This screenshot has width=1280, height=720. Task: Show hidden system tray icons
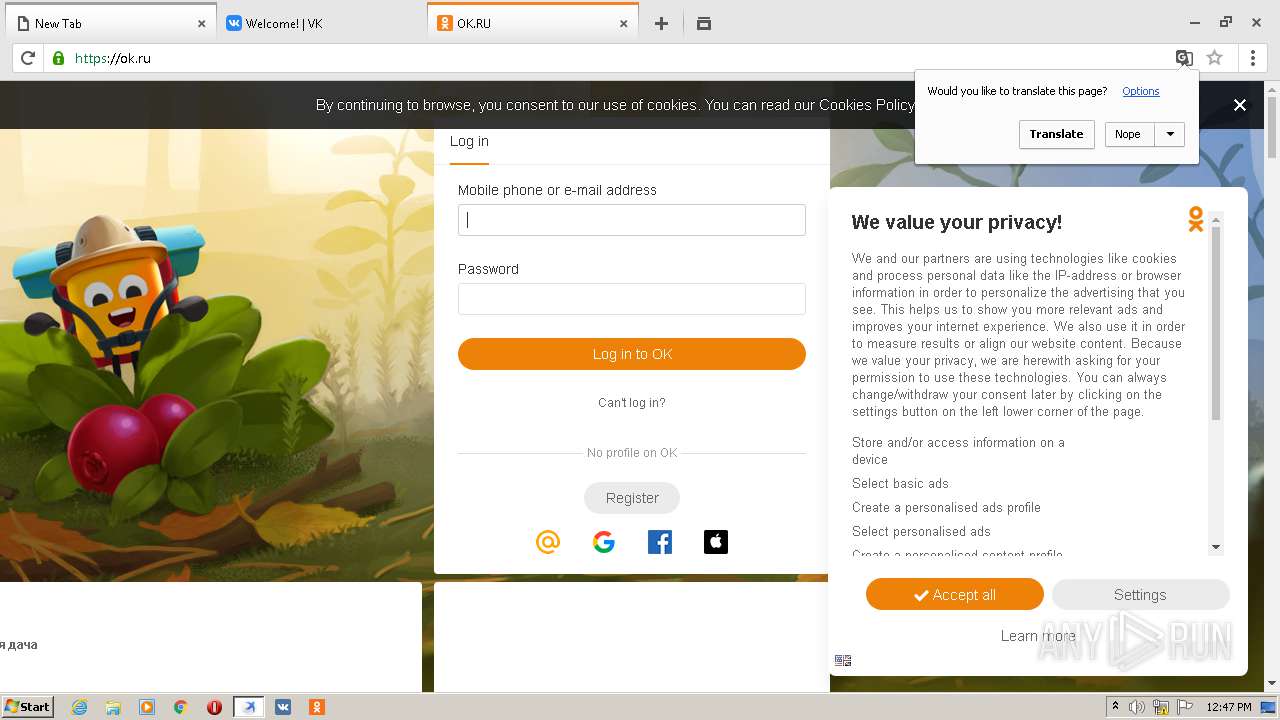pyautogui.click(x=1115, y=707)
